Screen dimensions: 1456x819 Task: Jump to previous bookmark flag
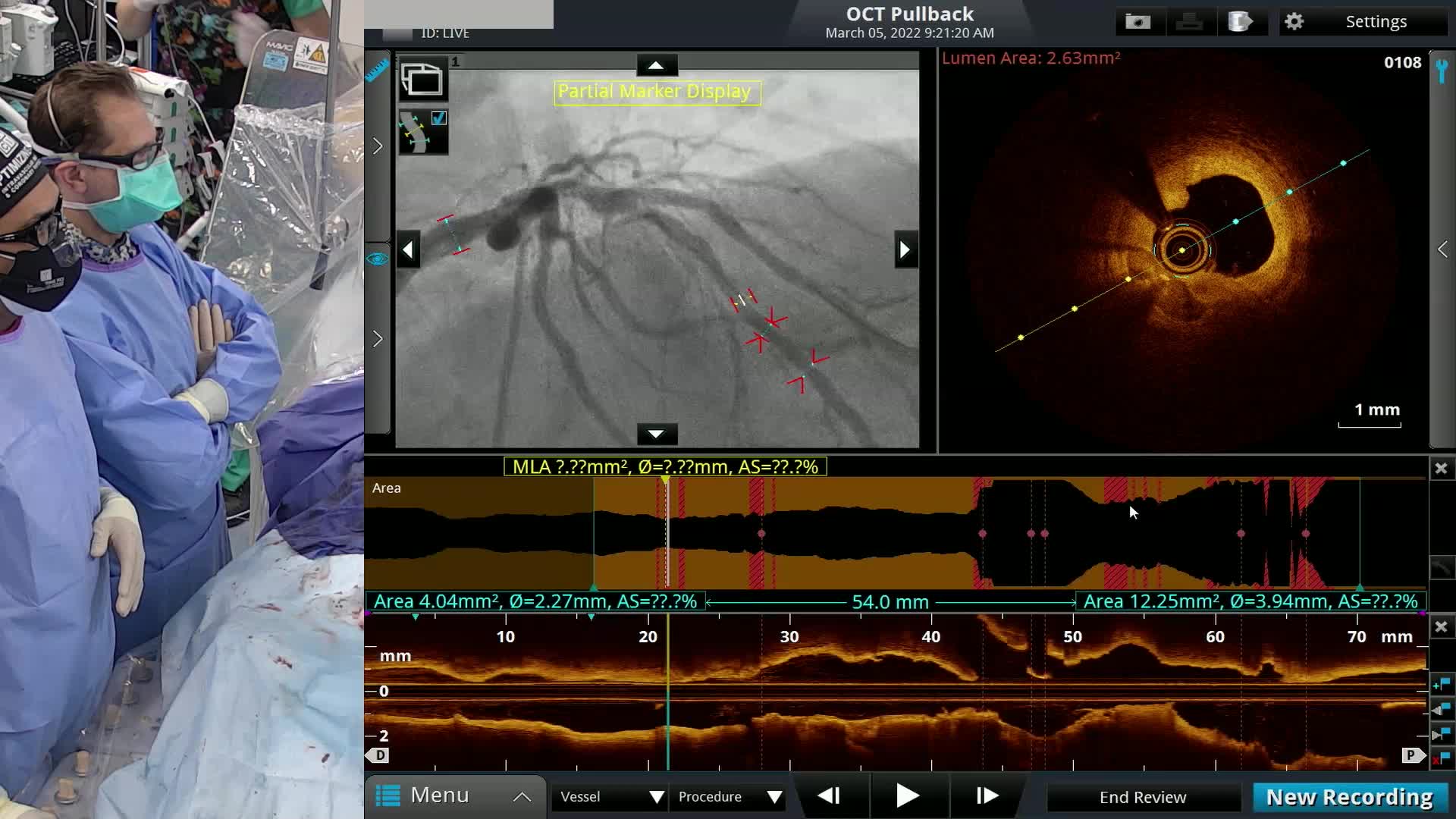click(1442, 710)
